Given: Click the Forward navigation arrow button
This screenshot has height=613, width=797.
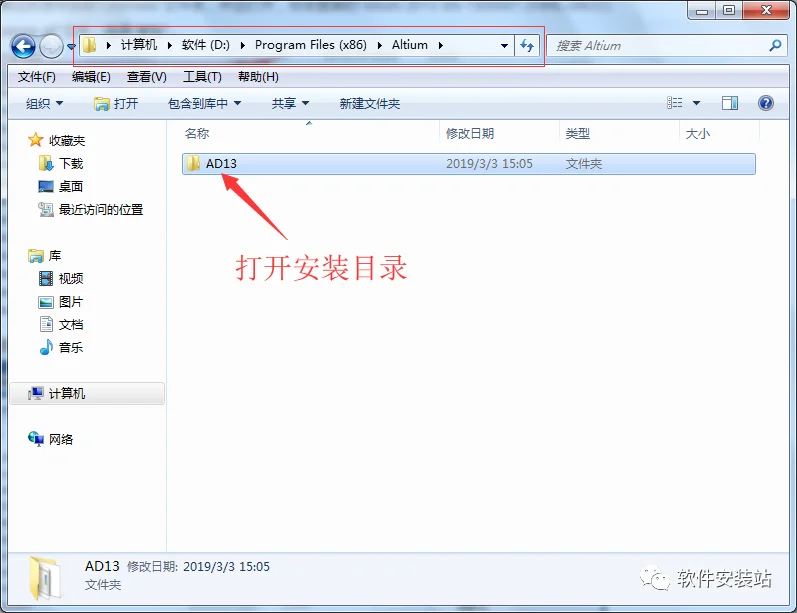Looking at the screenshot, I should [x=51, y=47].
